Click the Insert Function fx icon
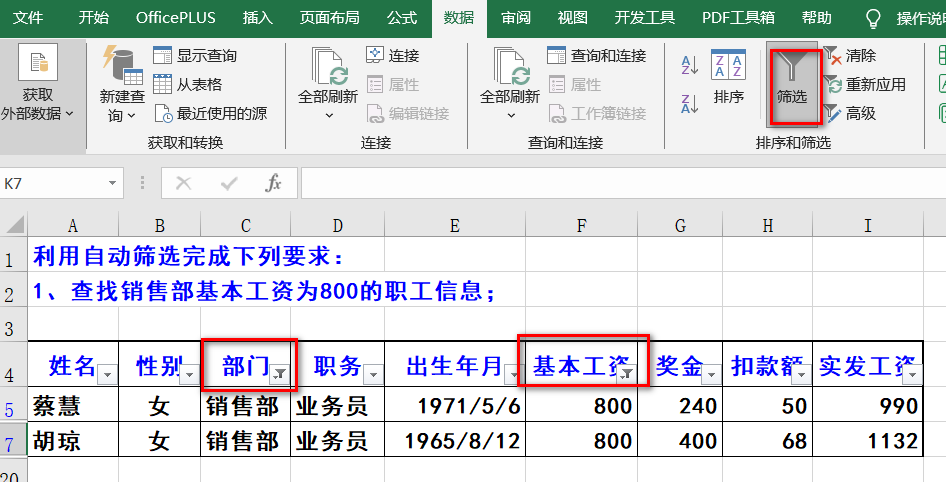This screenshot has height=482, width=946. click(x=273, y=183)
